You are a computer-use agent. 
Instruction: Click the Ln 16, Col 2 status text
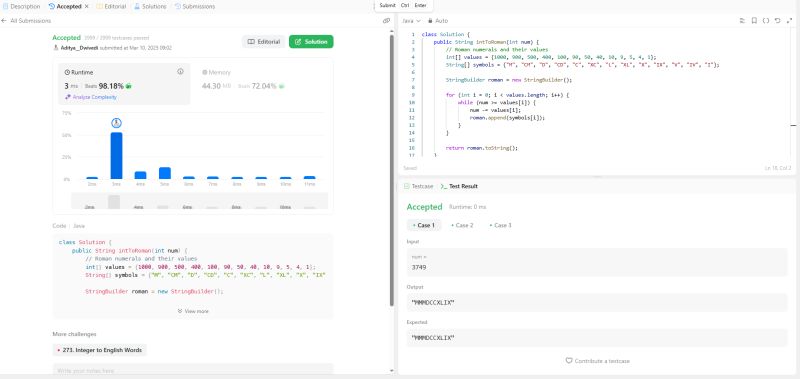click(x=778, y=168)
